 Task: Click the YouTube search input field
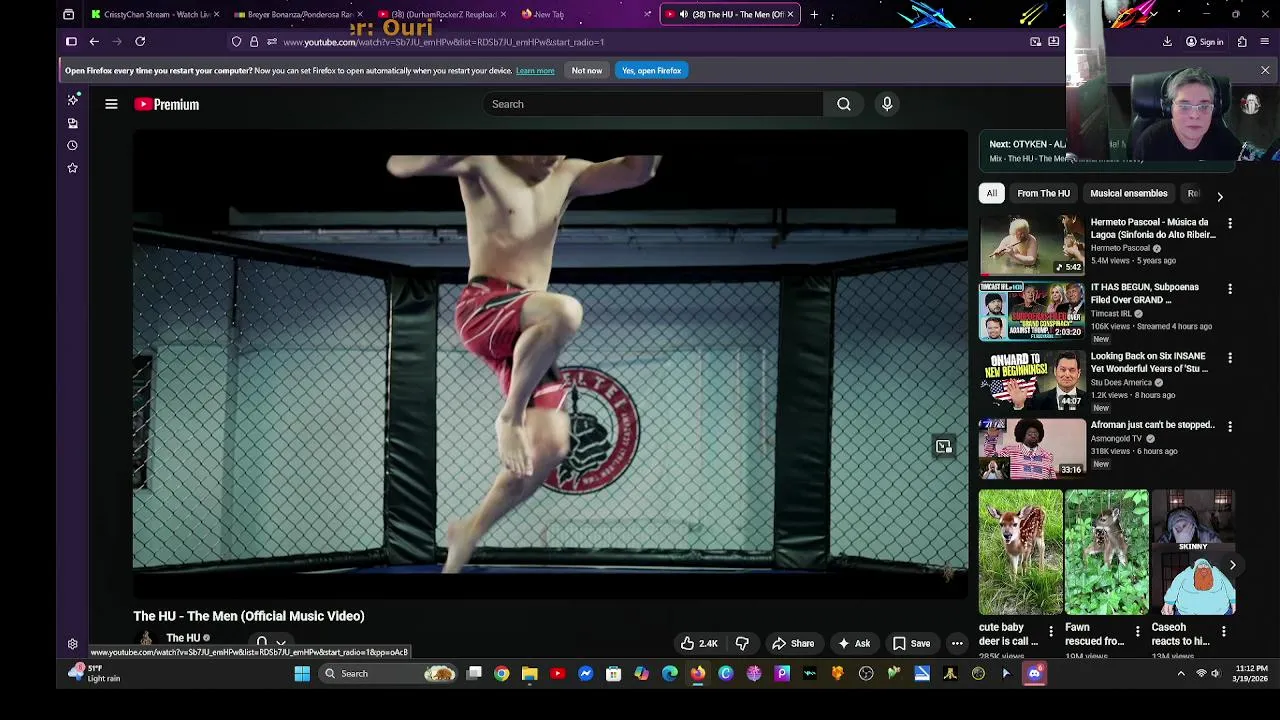point(652,104)
